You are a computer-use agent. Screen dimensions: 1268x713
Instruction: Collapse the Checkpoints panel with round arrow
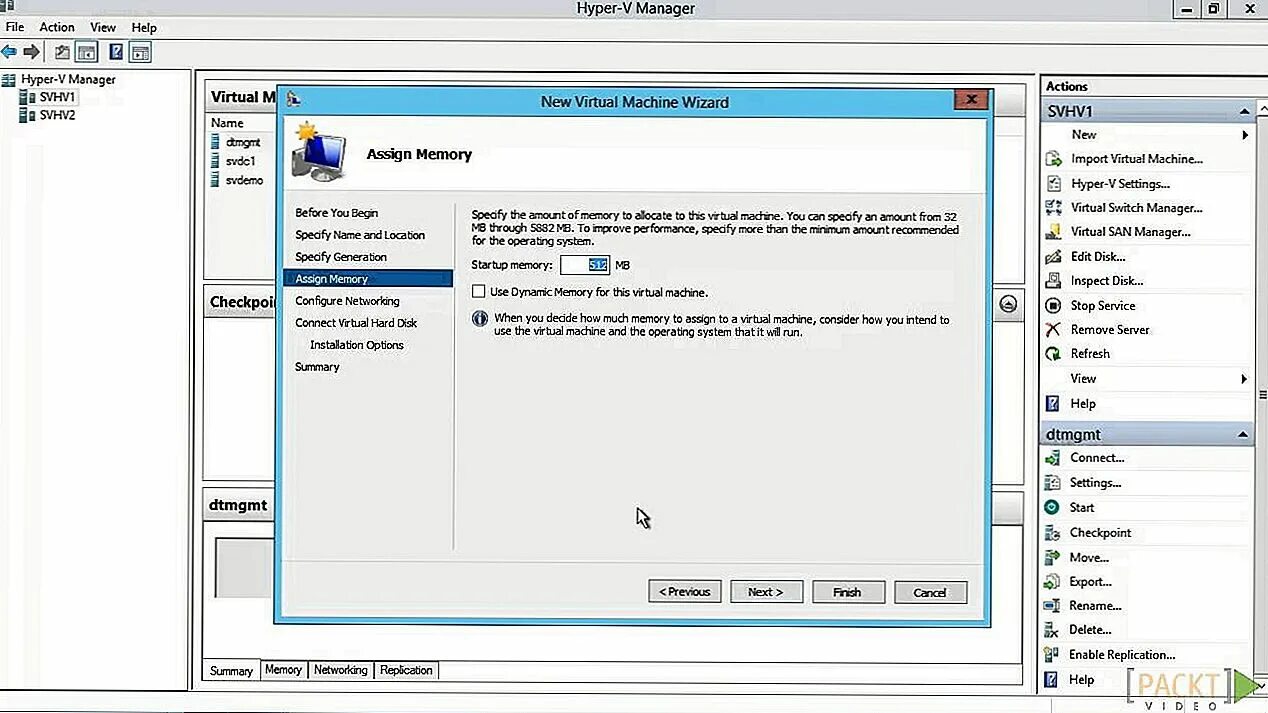coord(1008,304)
